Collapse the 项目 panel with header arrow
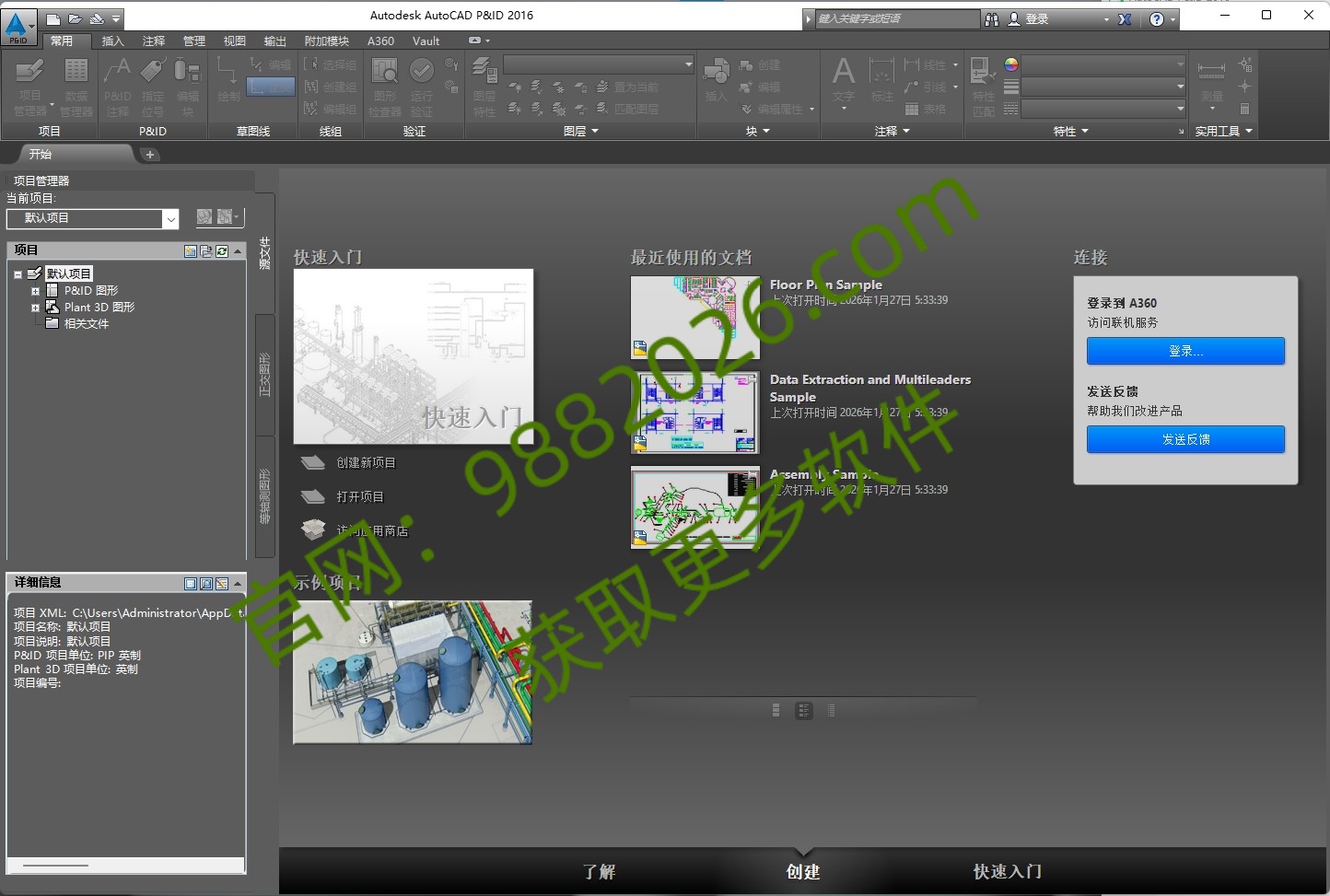 (x=238, y=250)
